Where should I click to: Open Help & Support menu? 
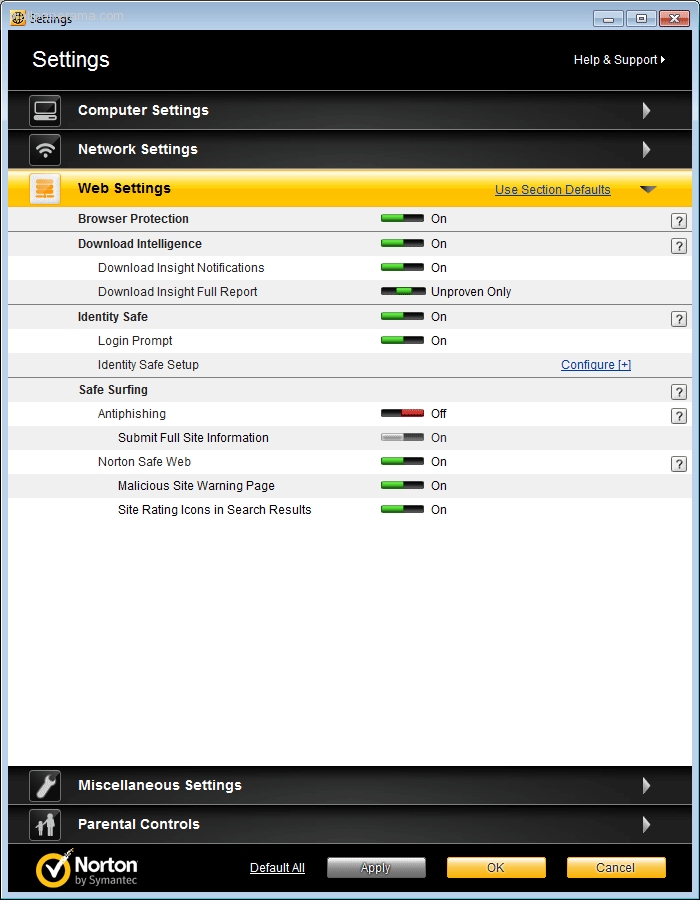tap(619, 60)
